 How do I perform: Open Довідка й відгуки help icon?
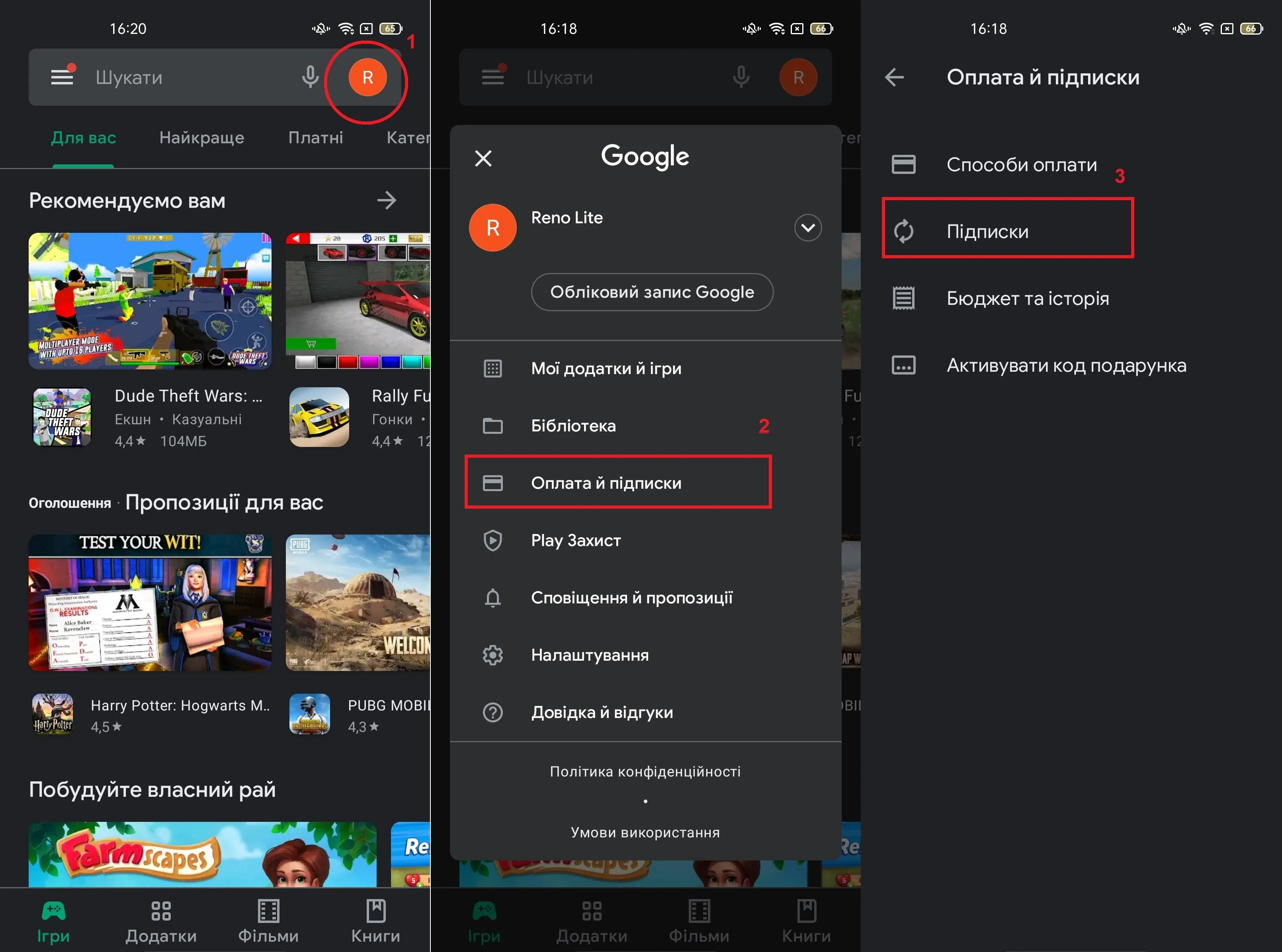[492, 712]
